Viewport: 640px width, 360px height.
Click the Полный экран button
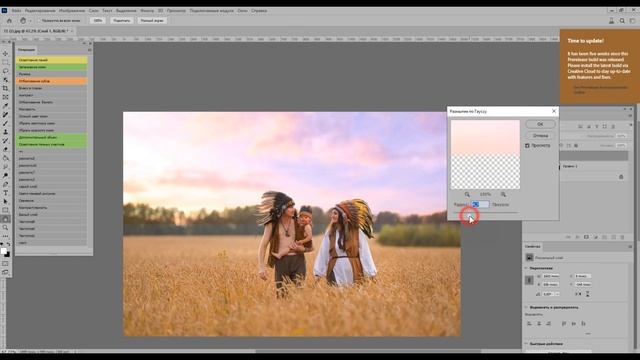click(152, 20)
